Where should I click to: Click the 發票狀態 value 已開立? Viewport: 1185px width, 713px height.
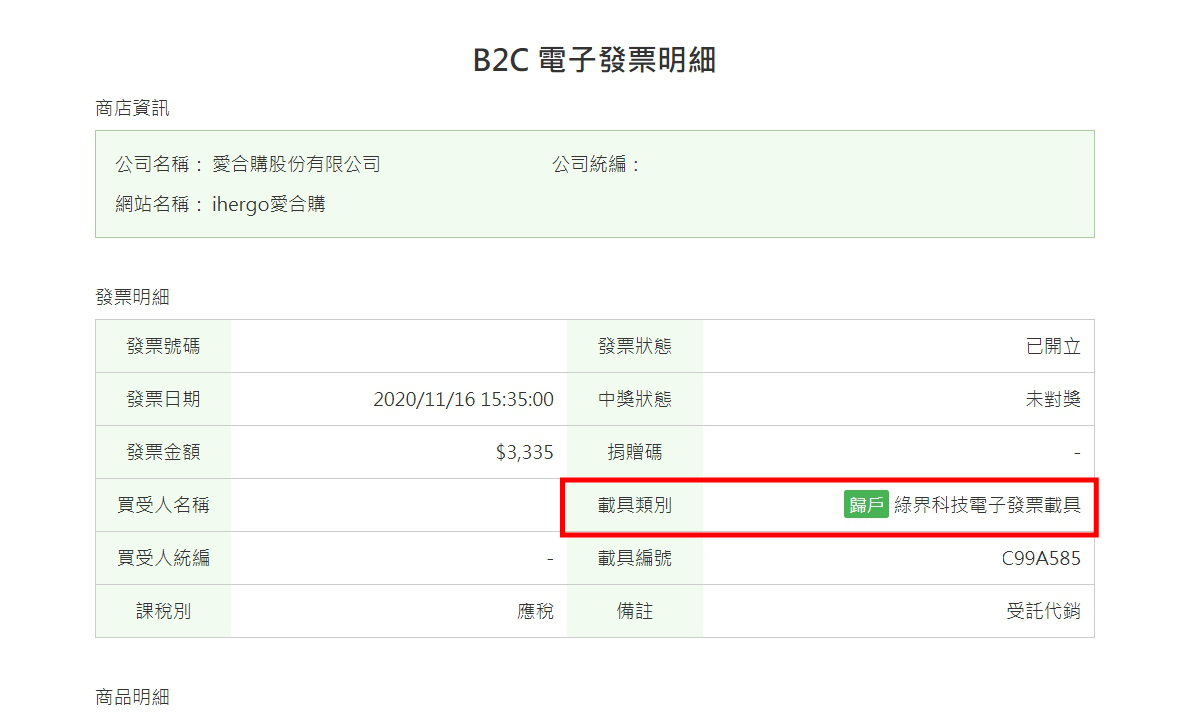[1053, 346]
